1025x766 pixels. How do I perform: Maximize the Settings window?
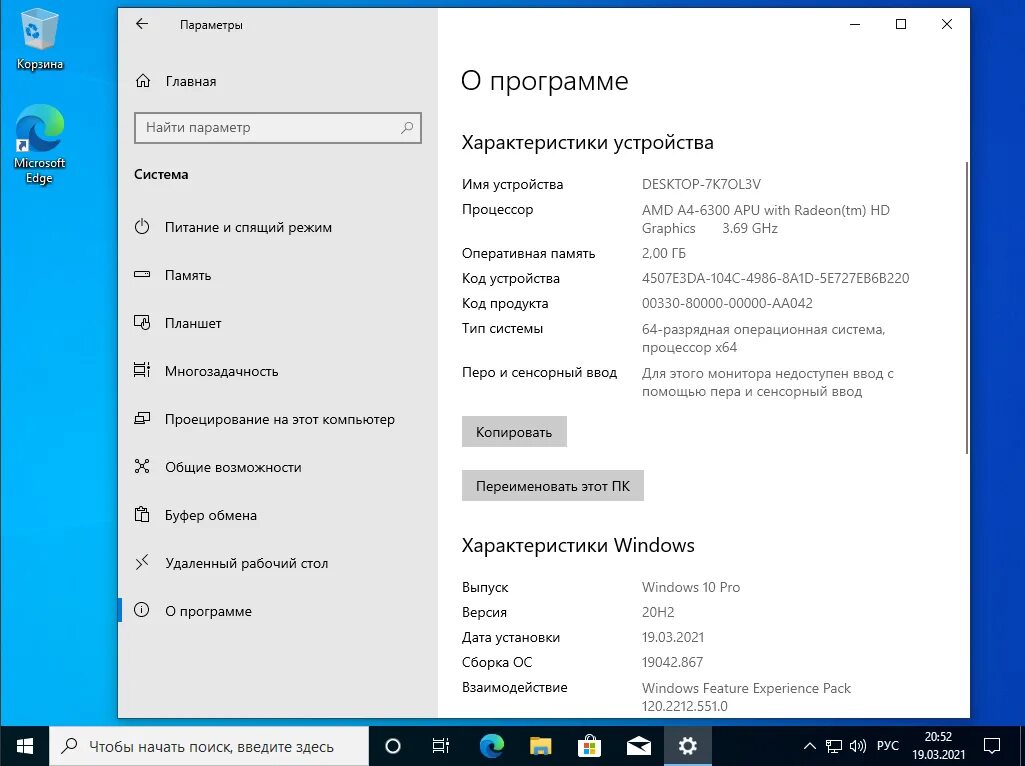click(901, 24)
